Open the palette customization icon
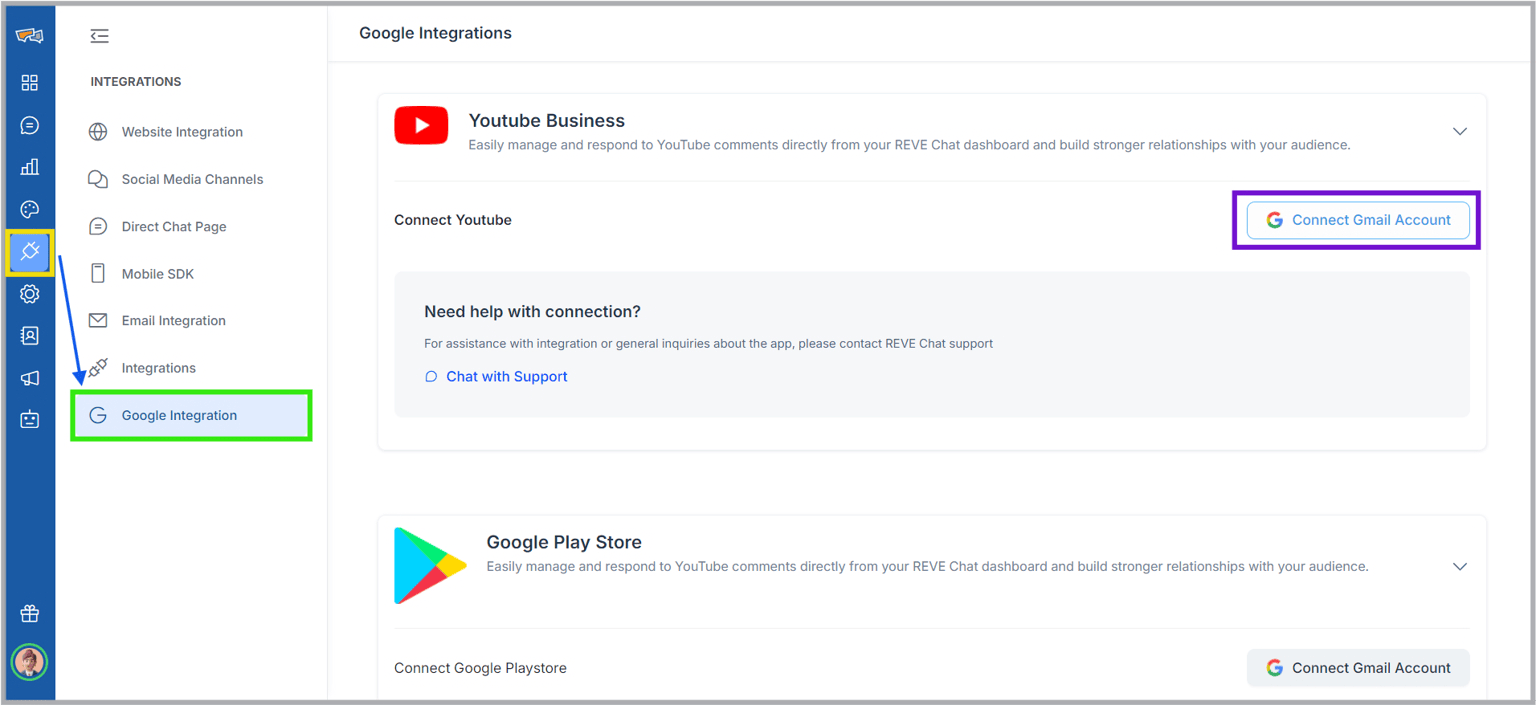Viewport: 1536px width, 705px height. click(29, 209)
